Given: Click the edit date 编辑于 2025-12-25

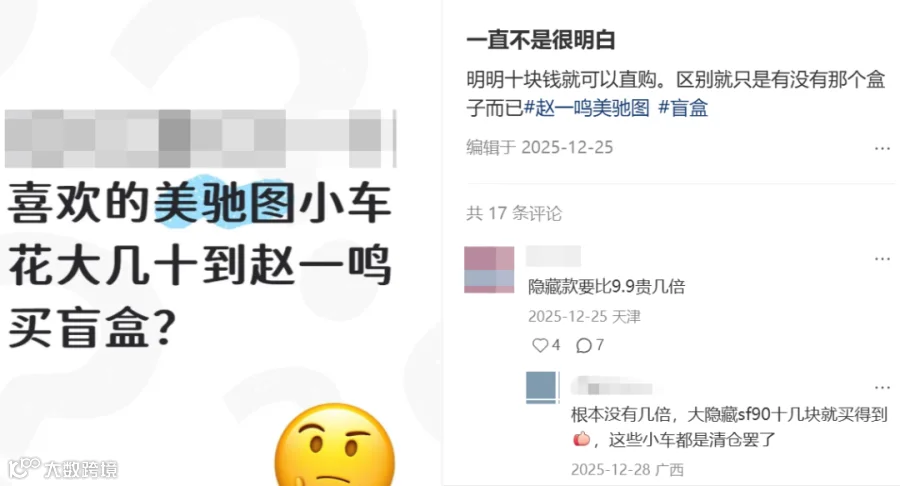Looking at the screenshot, I should [x=540, y=147].
